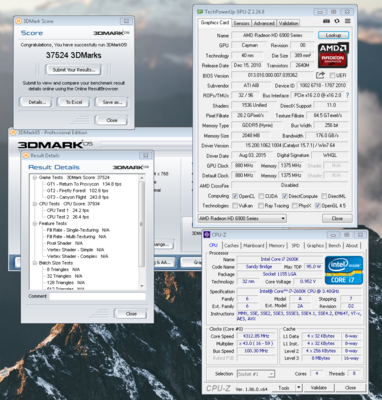Viewport: 382px width, 400px height.
Task: Collapse the Feature Tests tree node
Action: [x=35, y=223]
